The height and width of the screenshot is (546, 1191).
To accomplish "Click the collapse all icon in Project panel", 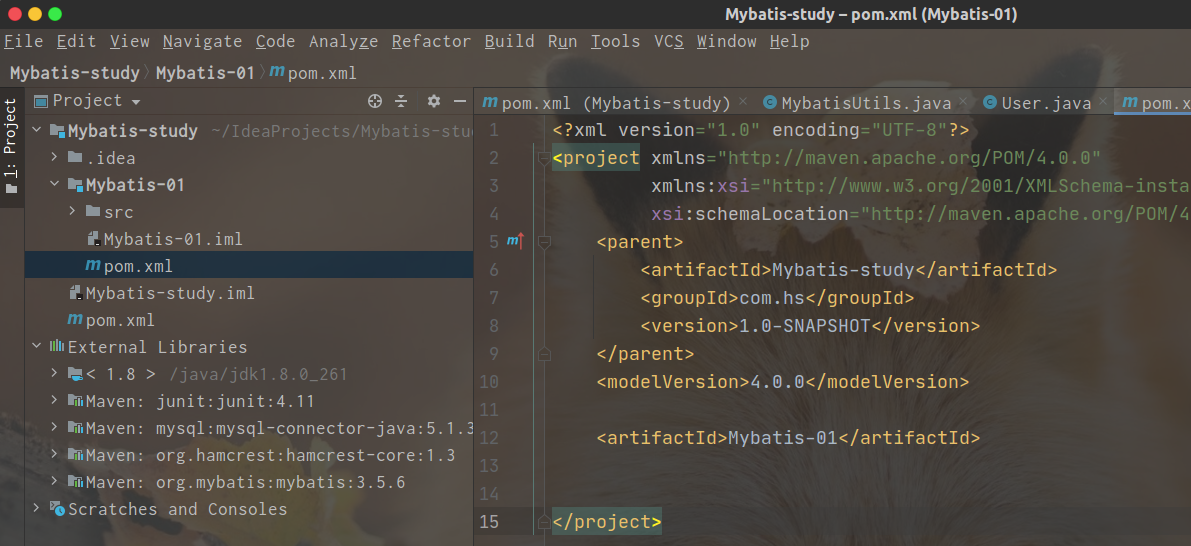I will [401, 101].
